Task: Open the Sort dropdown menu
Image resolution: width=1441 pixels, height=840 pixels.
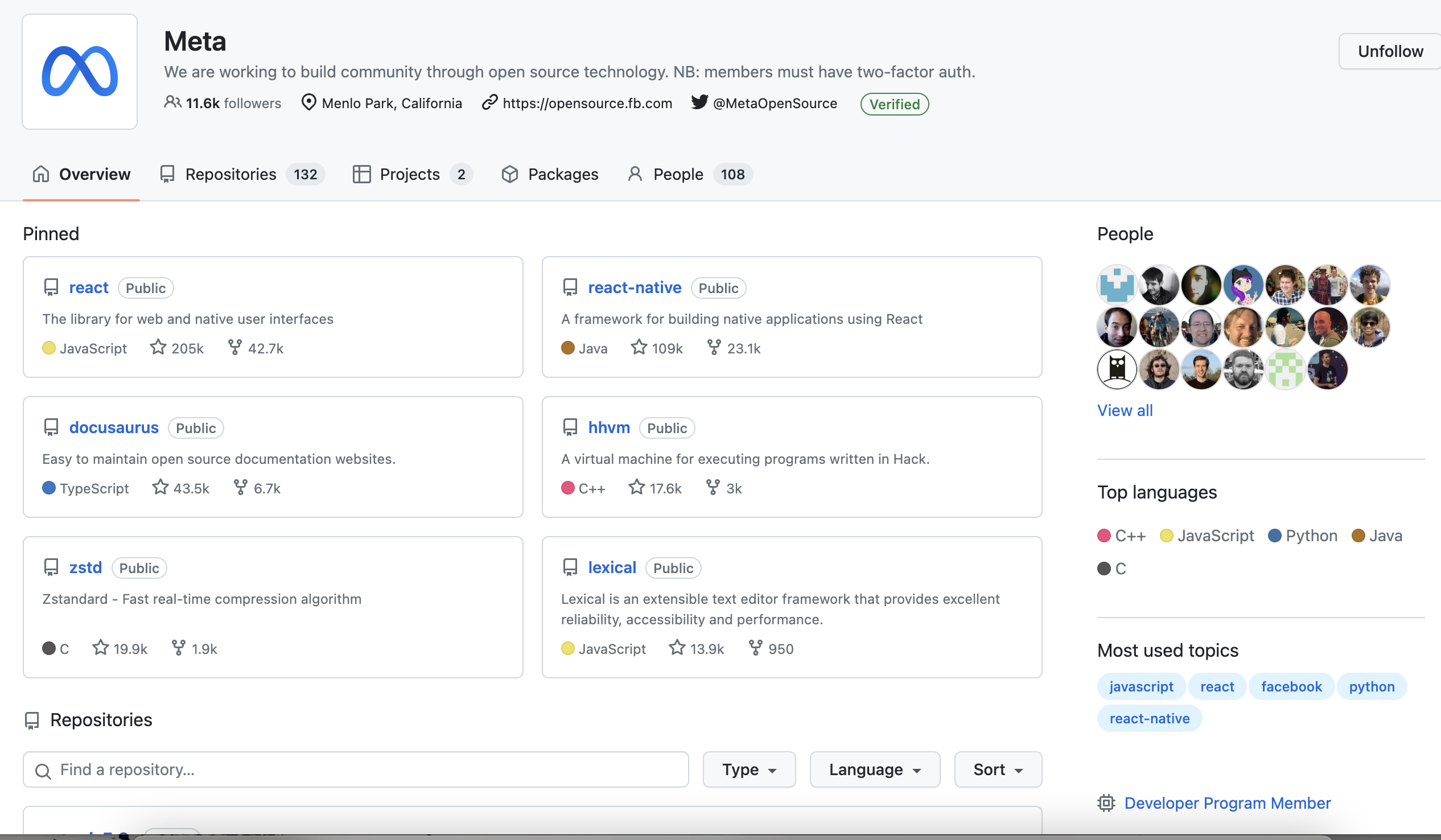Action: (x=997, y=769)
